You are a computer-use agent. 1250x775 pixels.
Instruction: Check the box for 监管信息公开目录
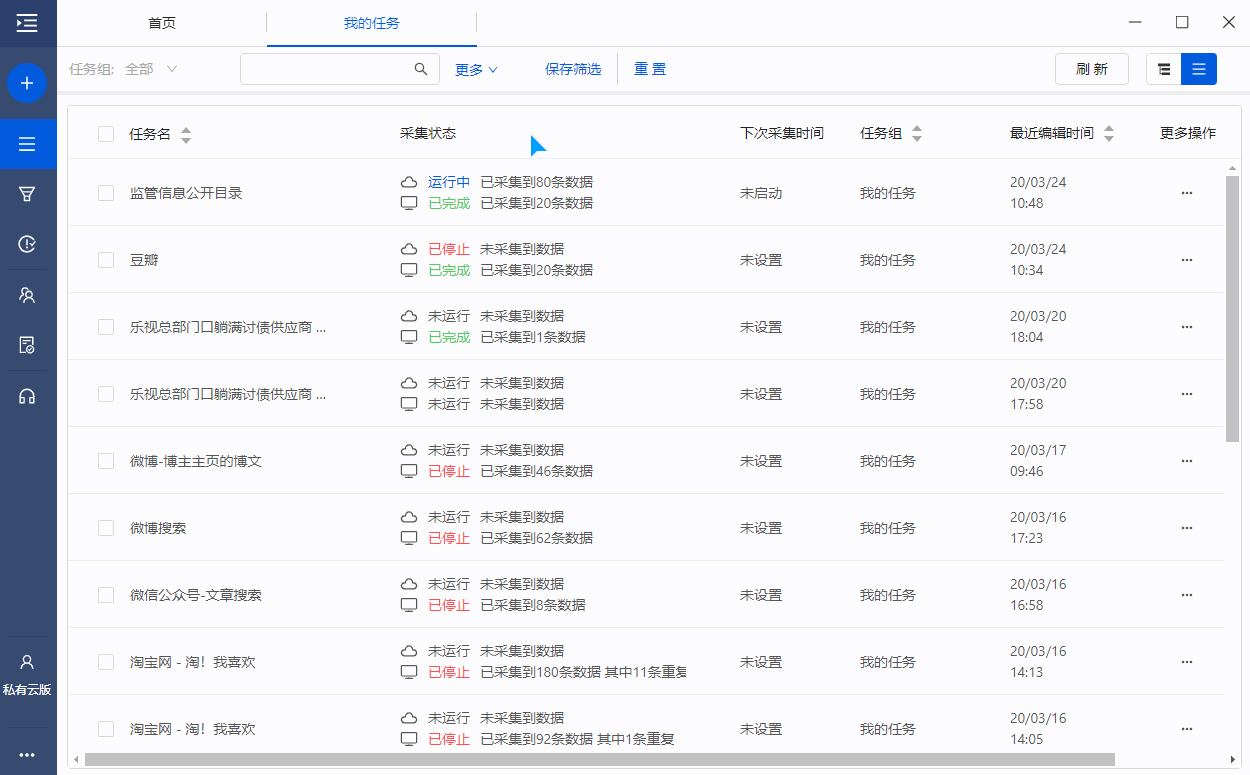[106, 193]
